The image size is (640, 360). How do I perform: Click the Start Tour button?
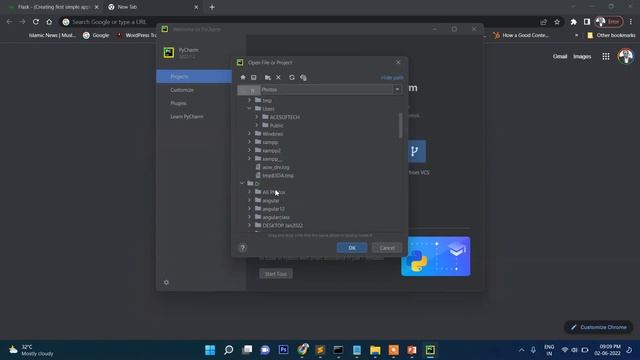coord(276,274)
